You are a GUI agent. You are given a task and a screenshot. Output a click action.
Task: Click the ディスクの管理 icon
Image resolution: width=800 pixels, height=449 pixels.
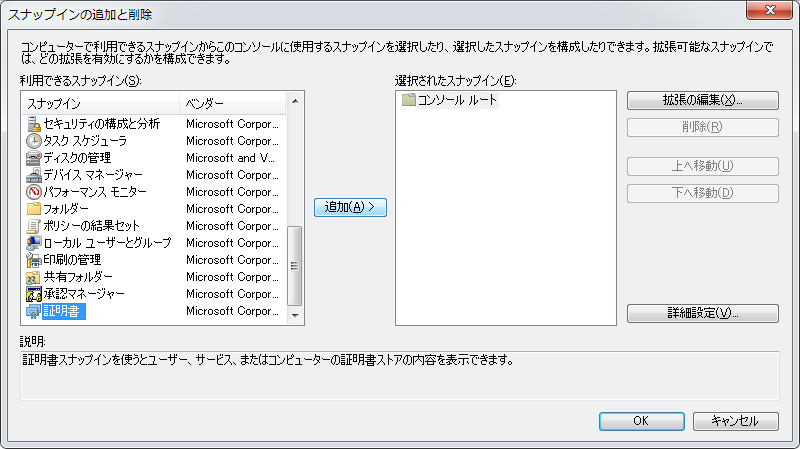pyautogui.click(x=33, y=158)
